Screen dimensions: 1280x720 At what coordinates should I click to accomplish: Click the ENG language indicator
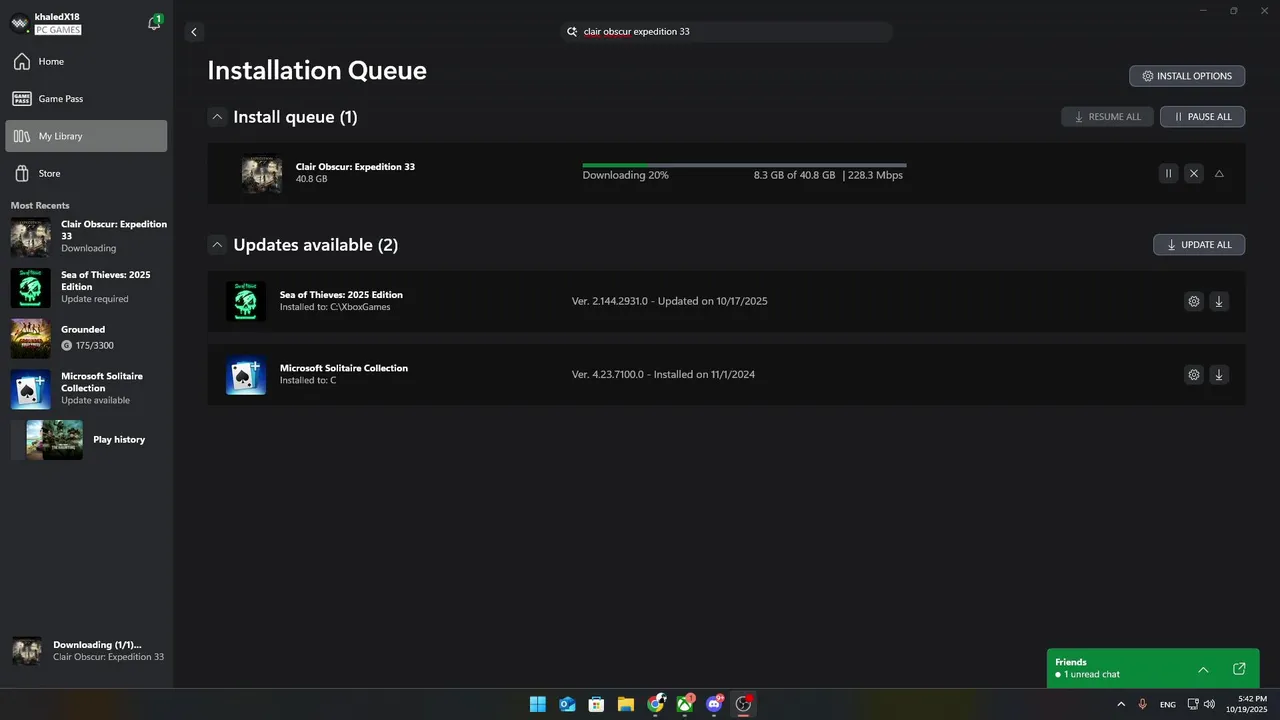point(1168,705)
